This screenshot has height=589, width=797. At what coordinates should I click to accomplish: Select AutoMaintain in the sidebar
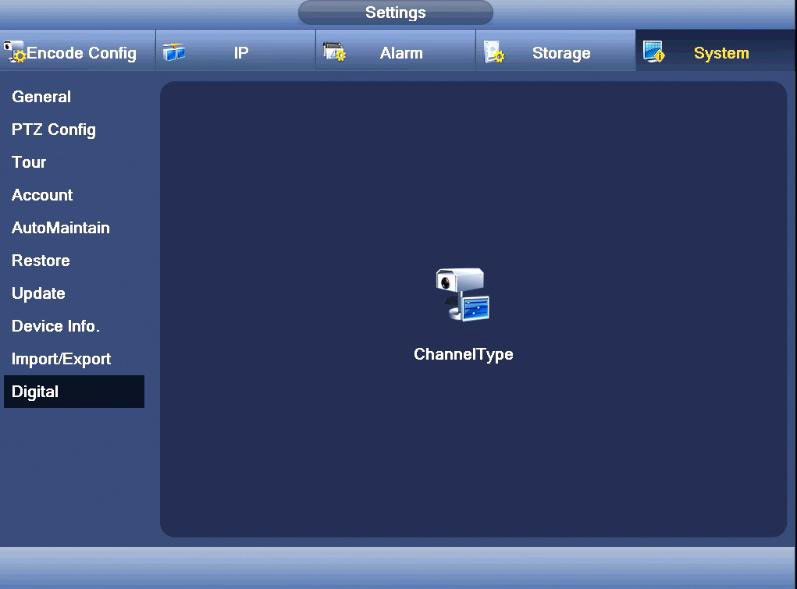74,228
